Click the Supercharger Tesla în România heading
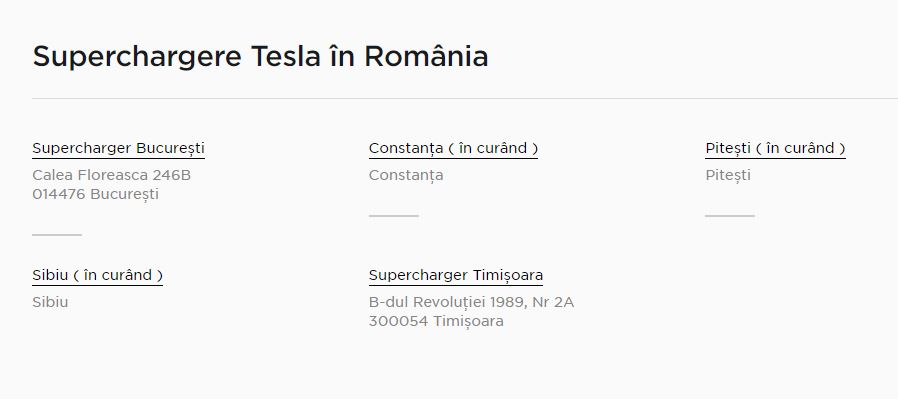 click(x=261, y=57)
